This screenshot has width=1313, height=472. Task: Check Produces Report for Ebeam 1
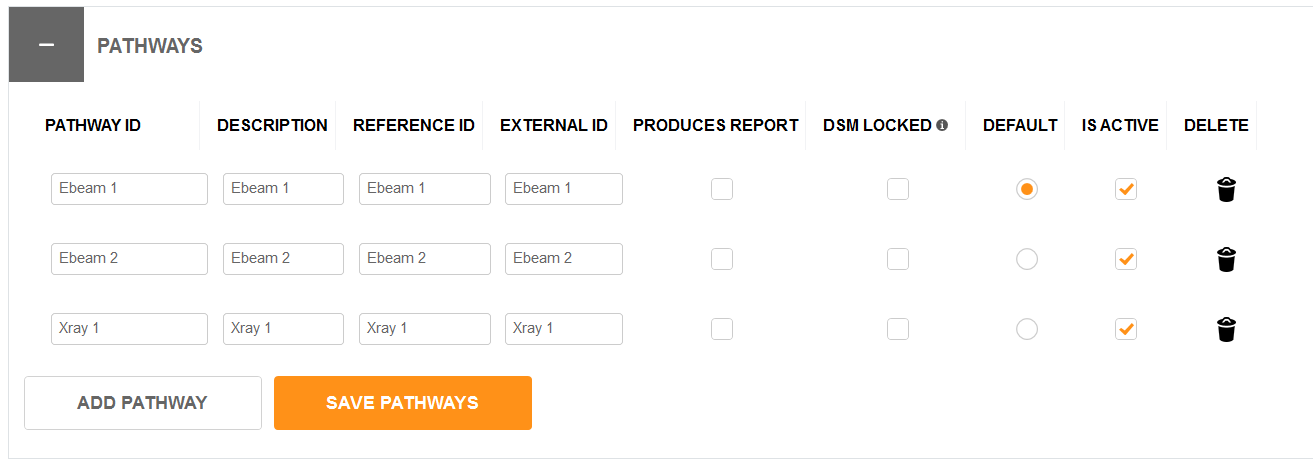[x=722, y=189]
